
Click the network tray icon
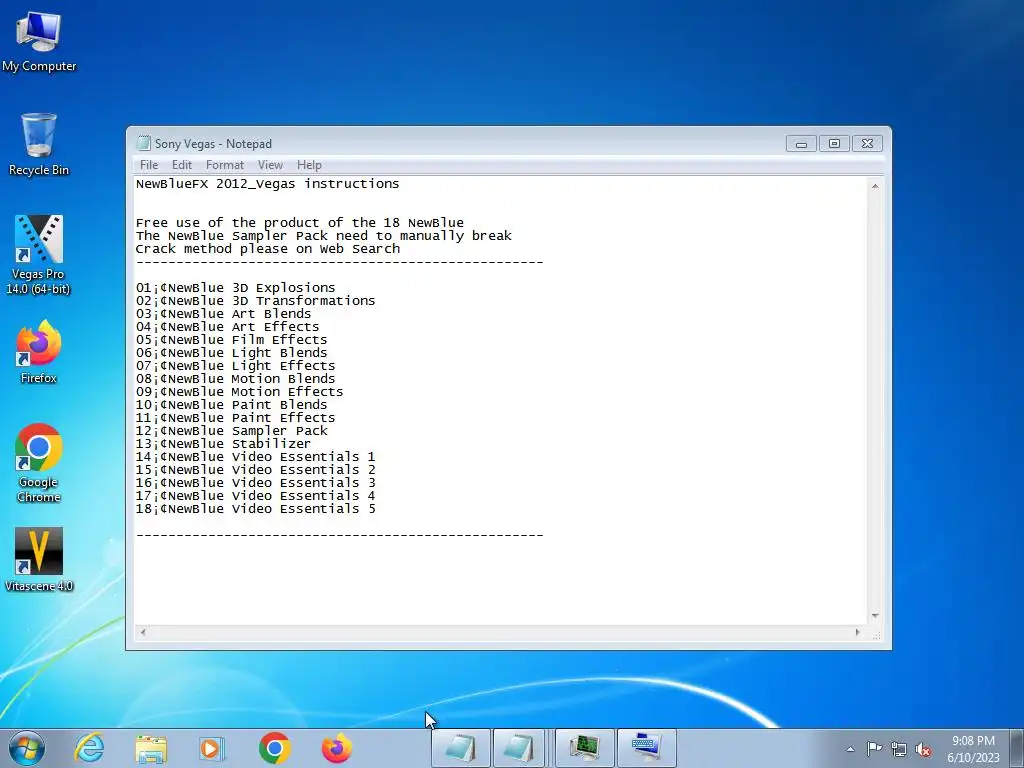[899, 749]
